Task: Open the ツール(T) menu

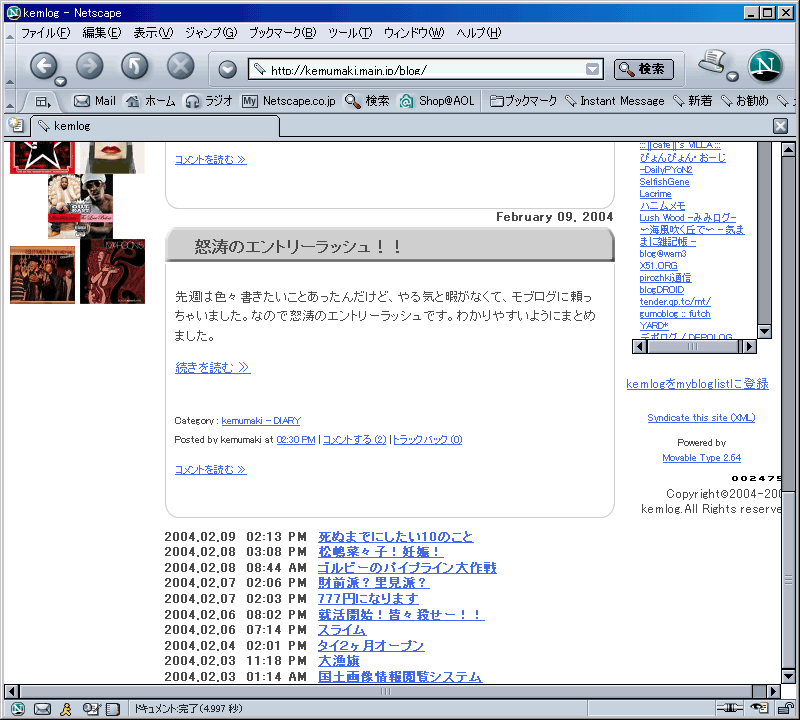Action: (350, 33)
